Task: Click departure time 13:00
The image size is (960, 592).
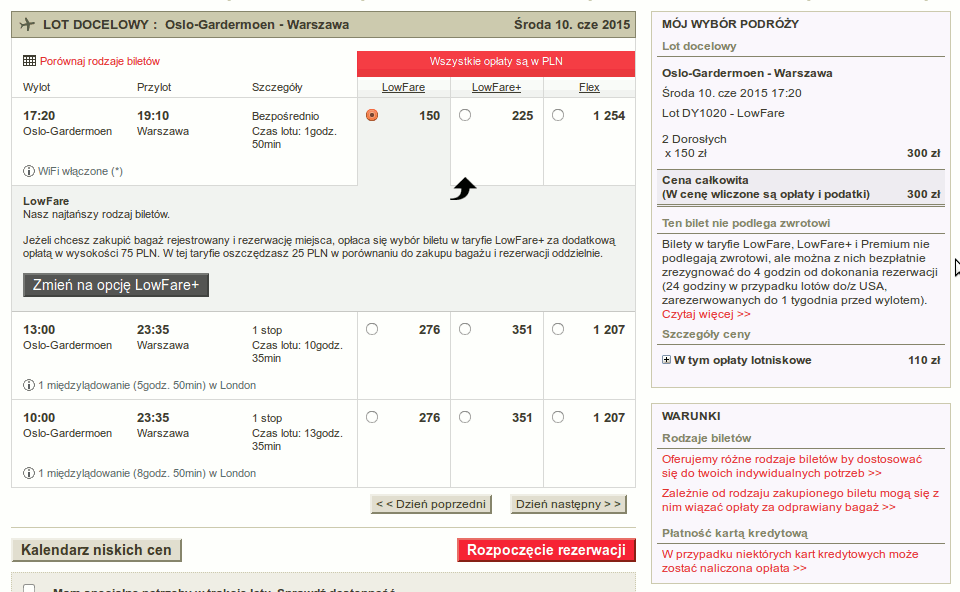Action: (x=39, y=329)
